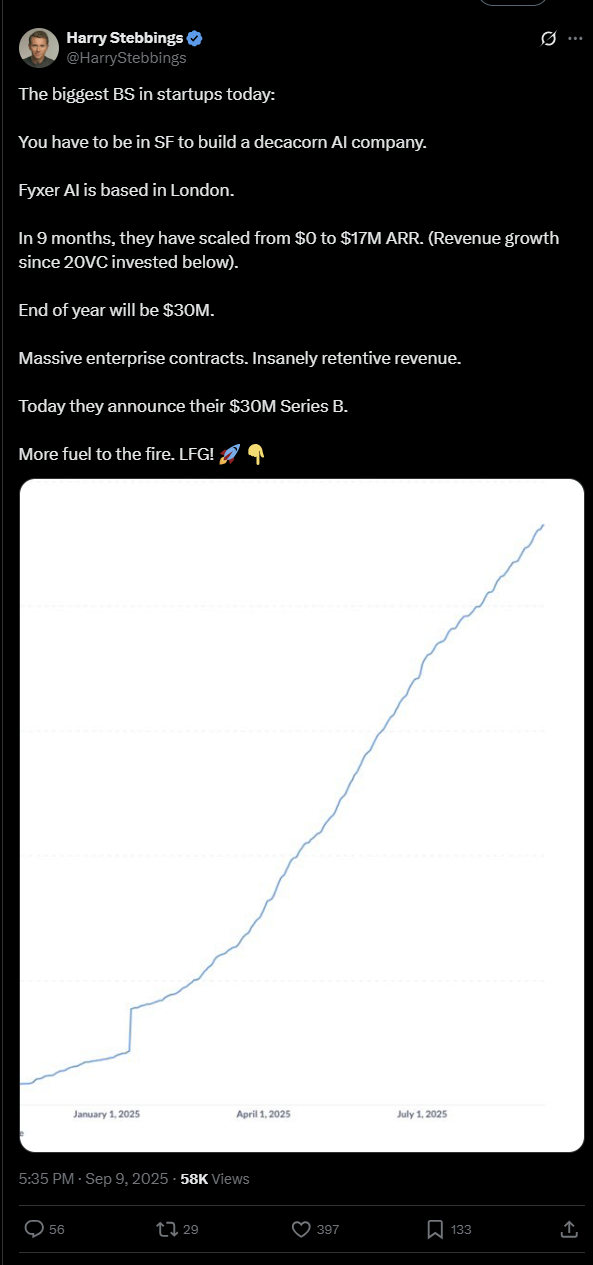Open Harry Stebbings' profile via avatar
Viewport: 593px width, 1265px height.
click(x=39, y=47)
